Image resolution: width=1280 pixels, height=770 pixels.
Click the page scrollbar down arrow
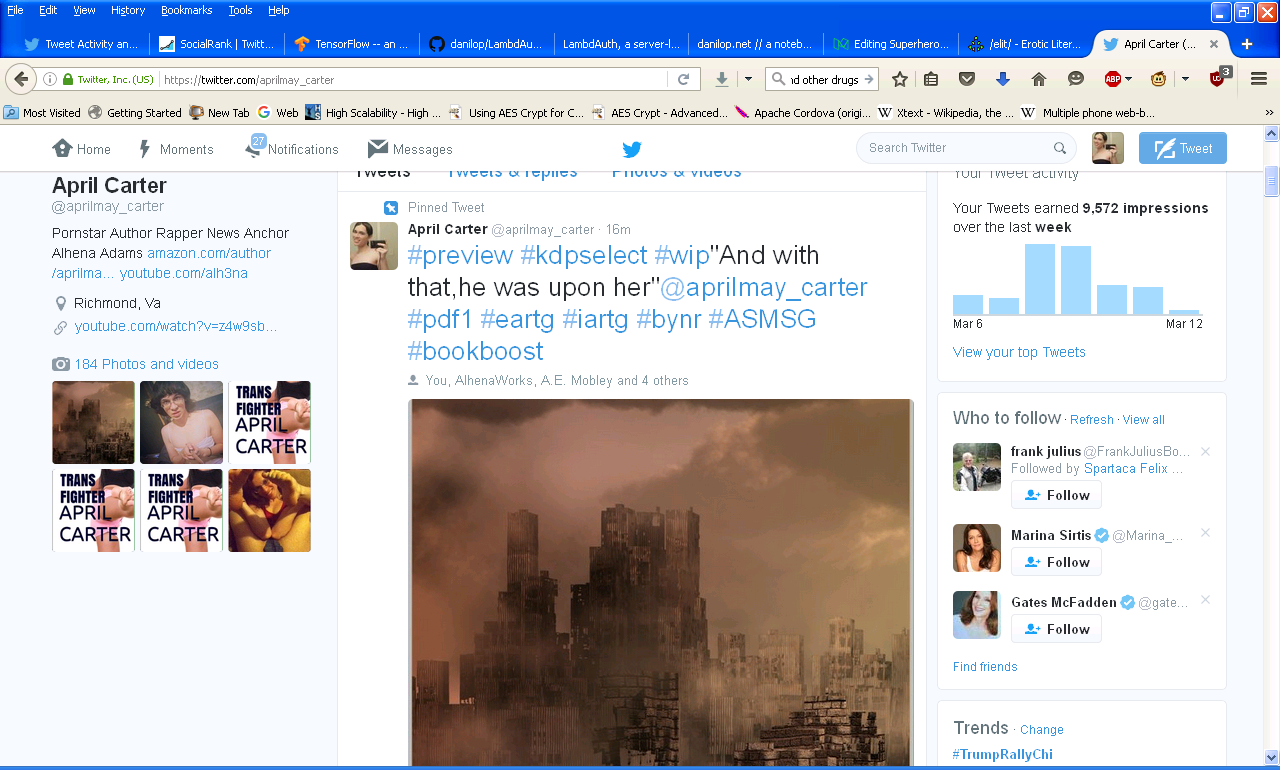click(1271, 758)
